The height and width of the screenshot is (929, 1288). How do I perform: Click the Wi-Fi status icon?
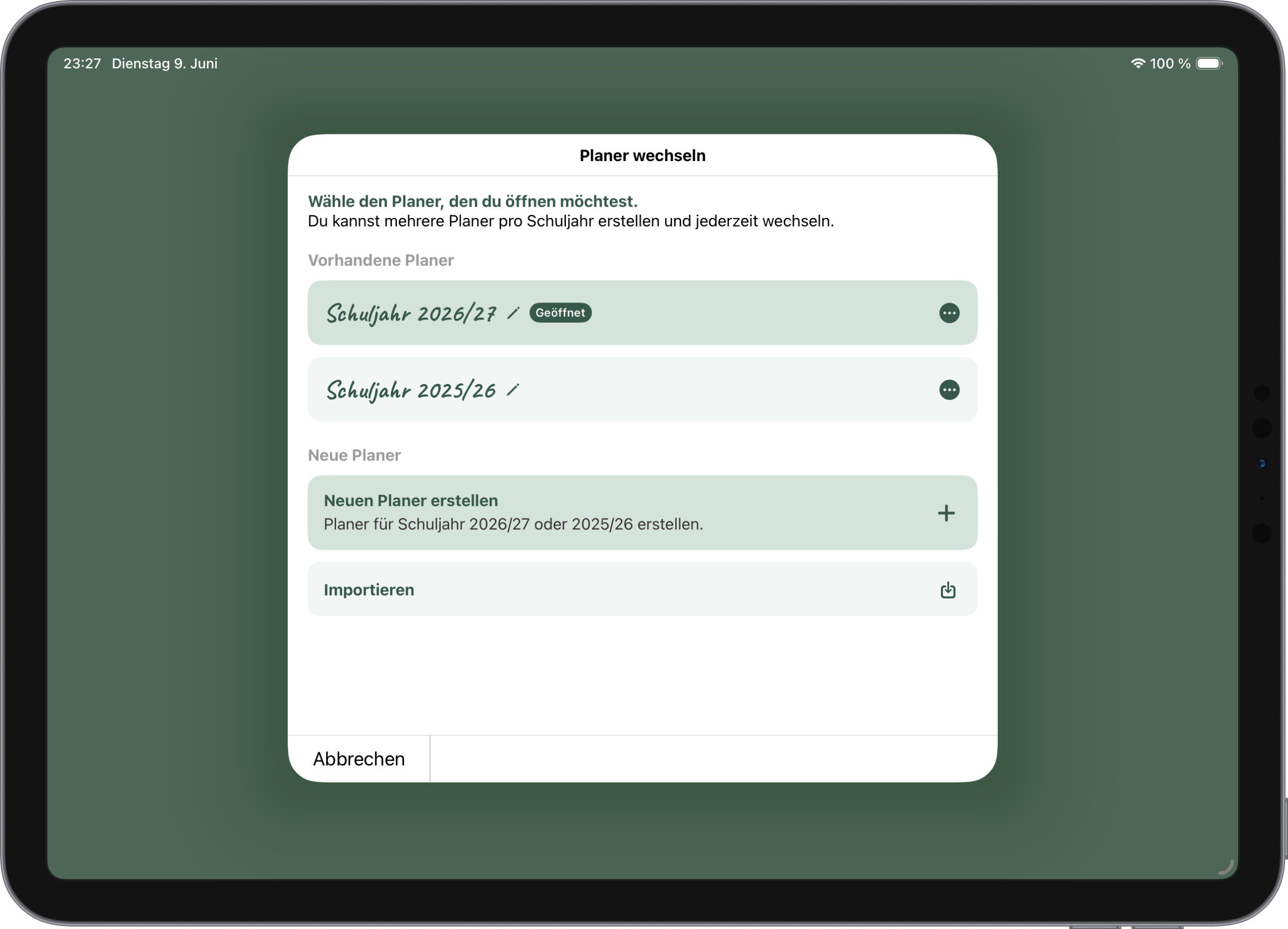click(x=1138, y=63)
